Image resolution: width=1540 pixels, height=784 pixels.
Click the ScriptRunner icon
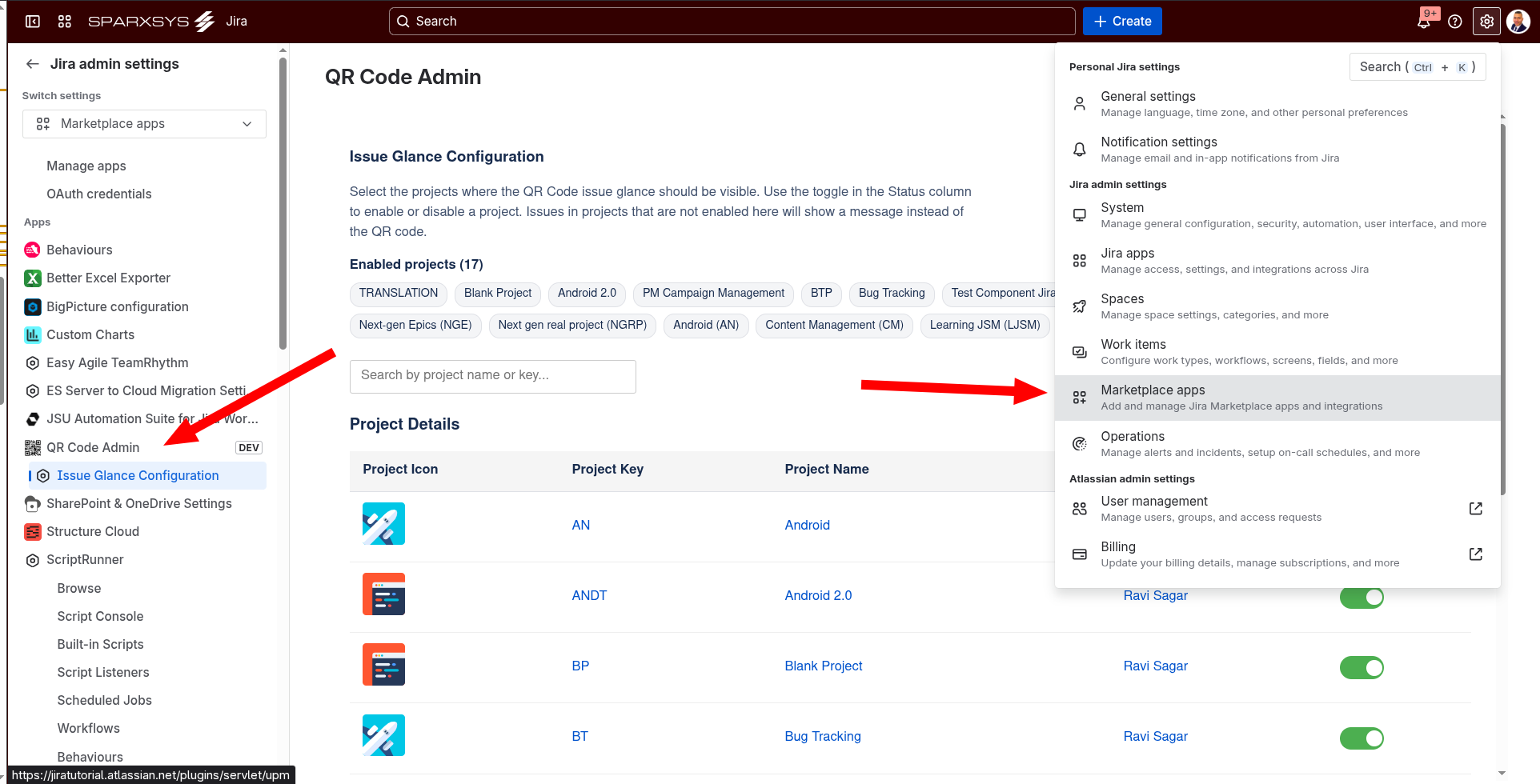click(33, 560)
